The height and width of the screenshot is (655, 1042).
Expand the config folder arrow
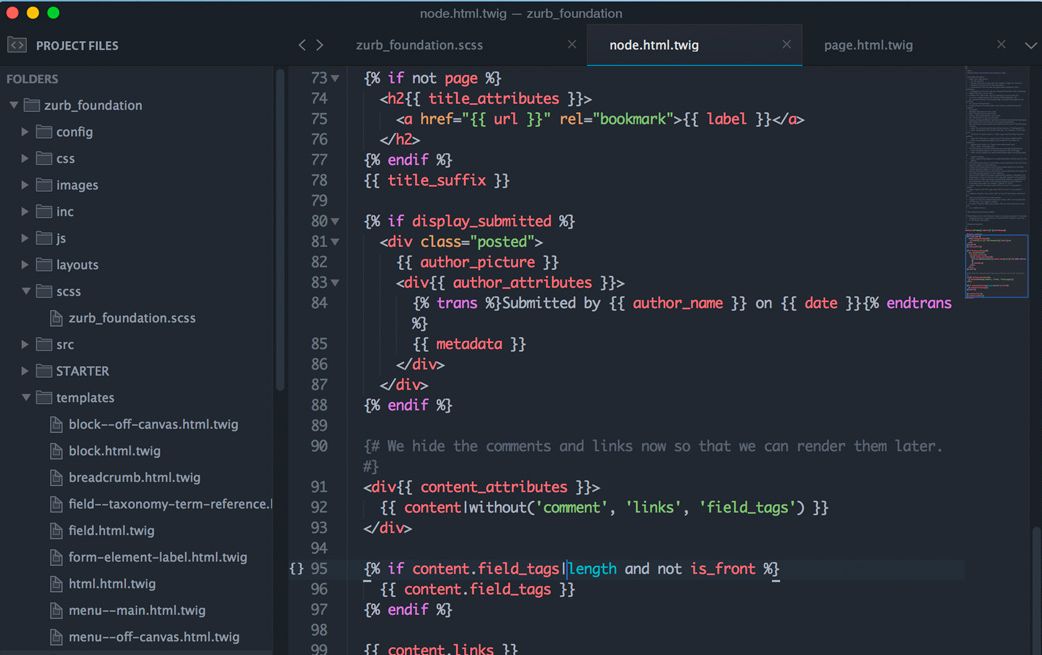click(x=25, y=132)
